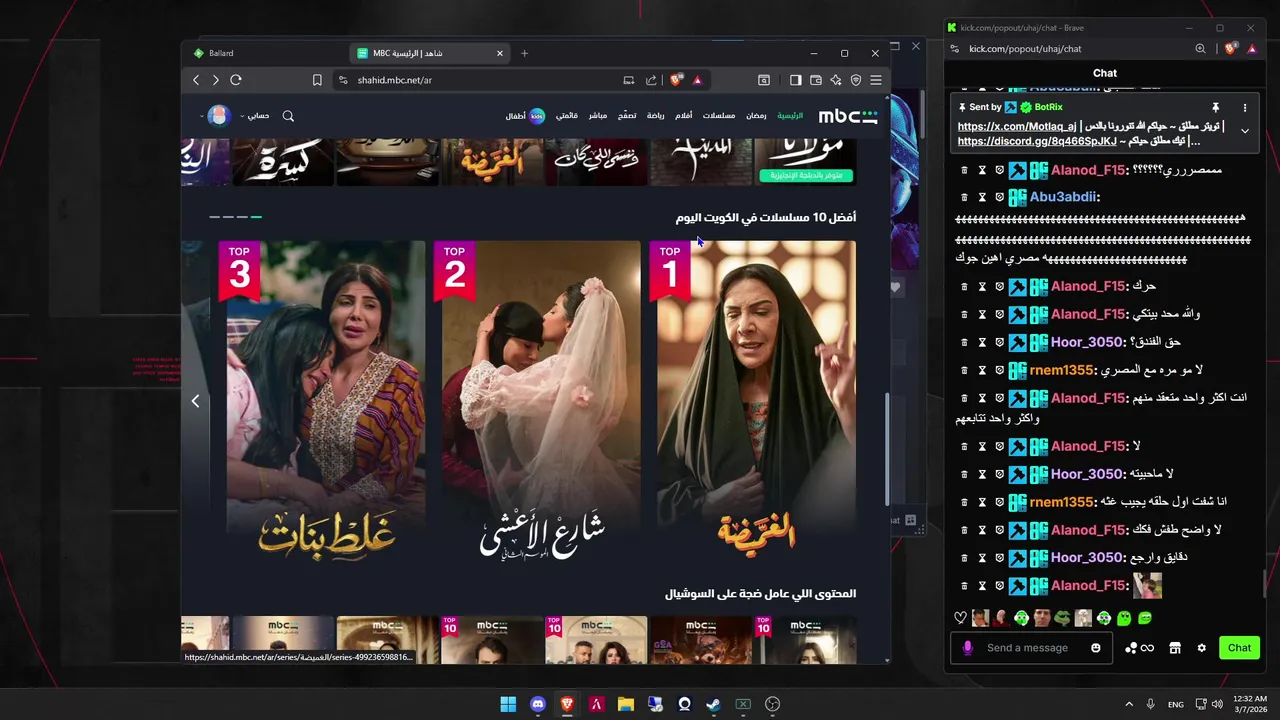Image resolution: width=1280 pixels, height=720 pixels.
Task: Open Top 1 الغميضة series poster
Action: (756, 400)
